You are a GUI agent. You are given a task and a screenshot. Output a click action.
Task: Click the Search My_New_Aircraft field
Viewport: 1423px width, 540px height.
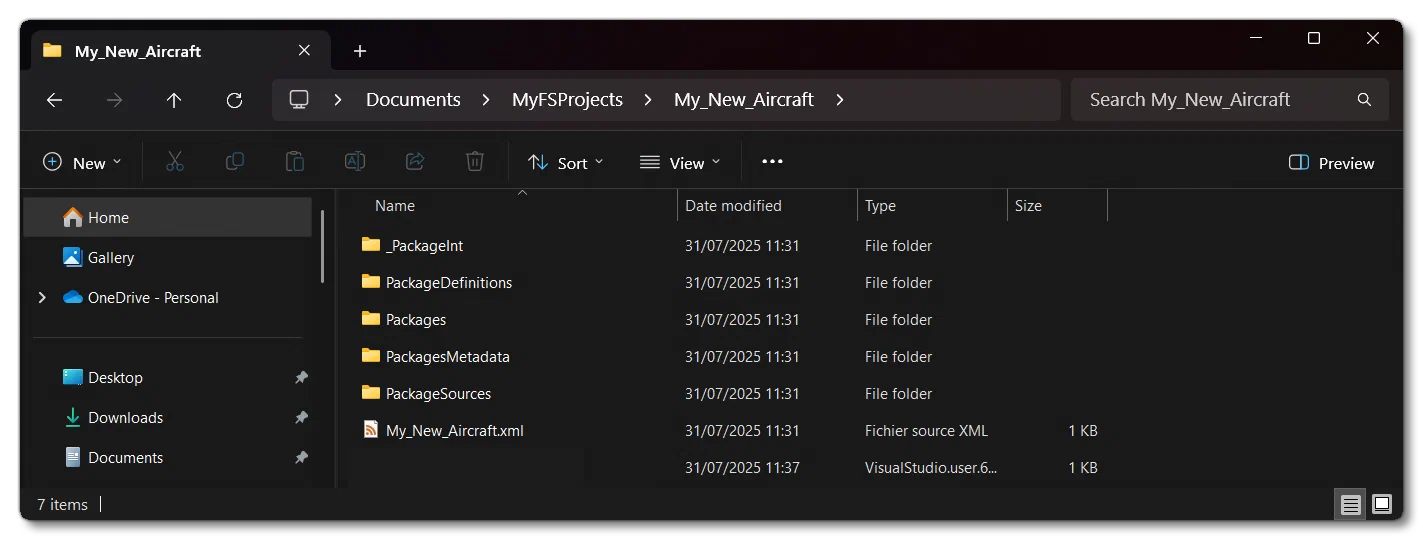click(1229, 100)
